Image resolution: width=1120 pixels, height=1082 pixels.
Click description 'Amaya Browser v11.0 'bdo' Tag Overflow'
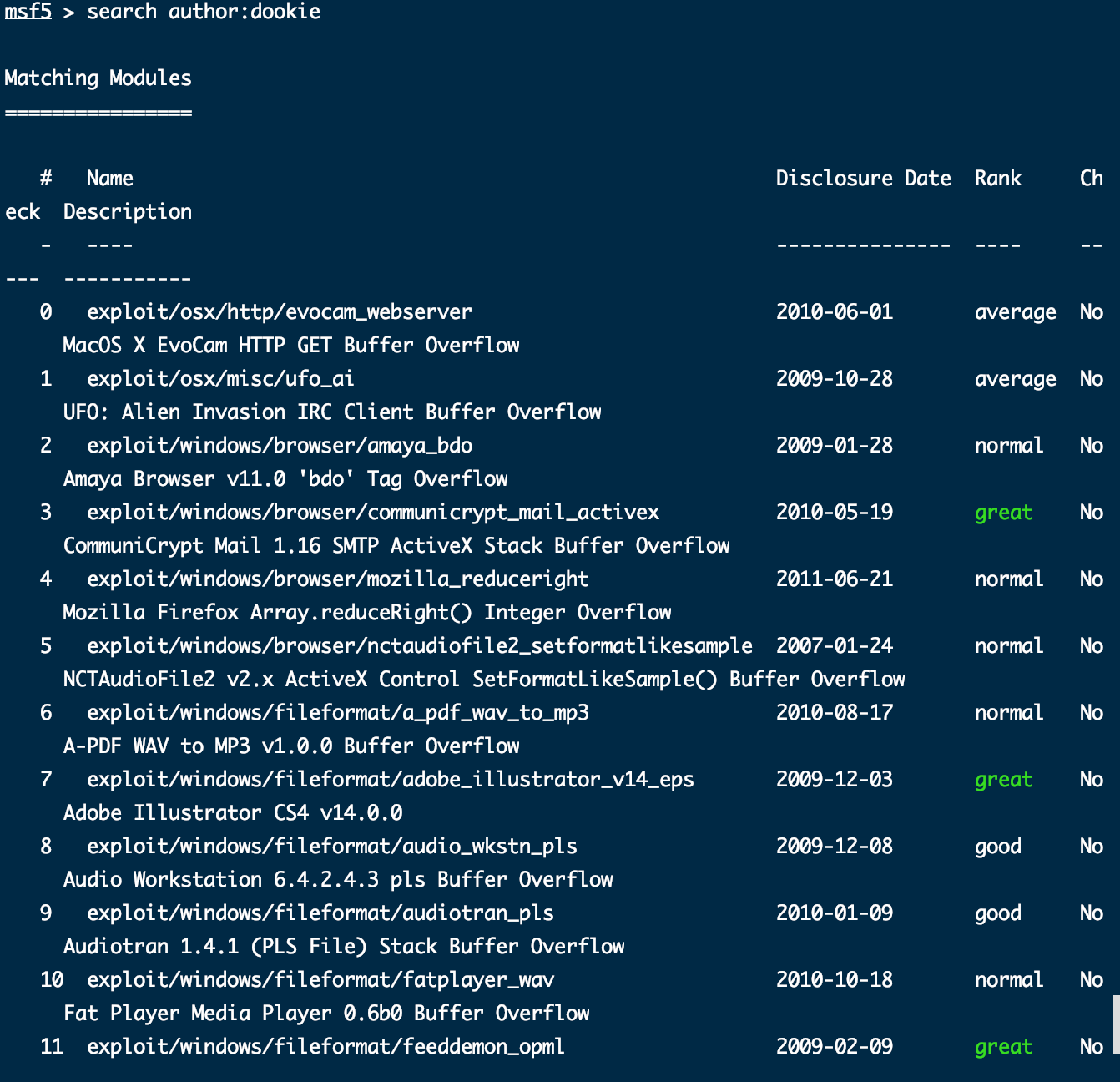tap(285, 479)
